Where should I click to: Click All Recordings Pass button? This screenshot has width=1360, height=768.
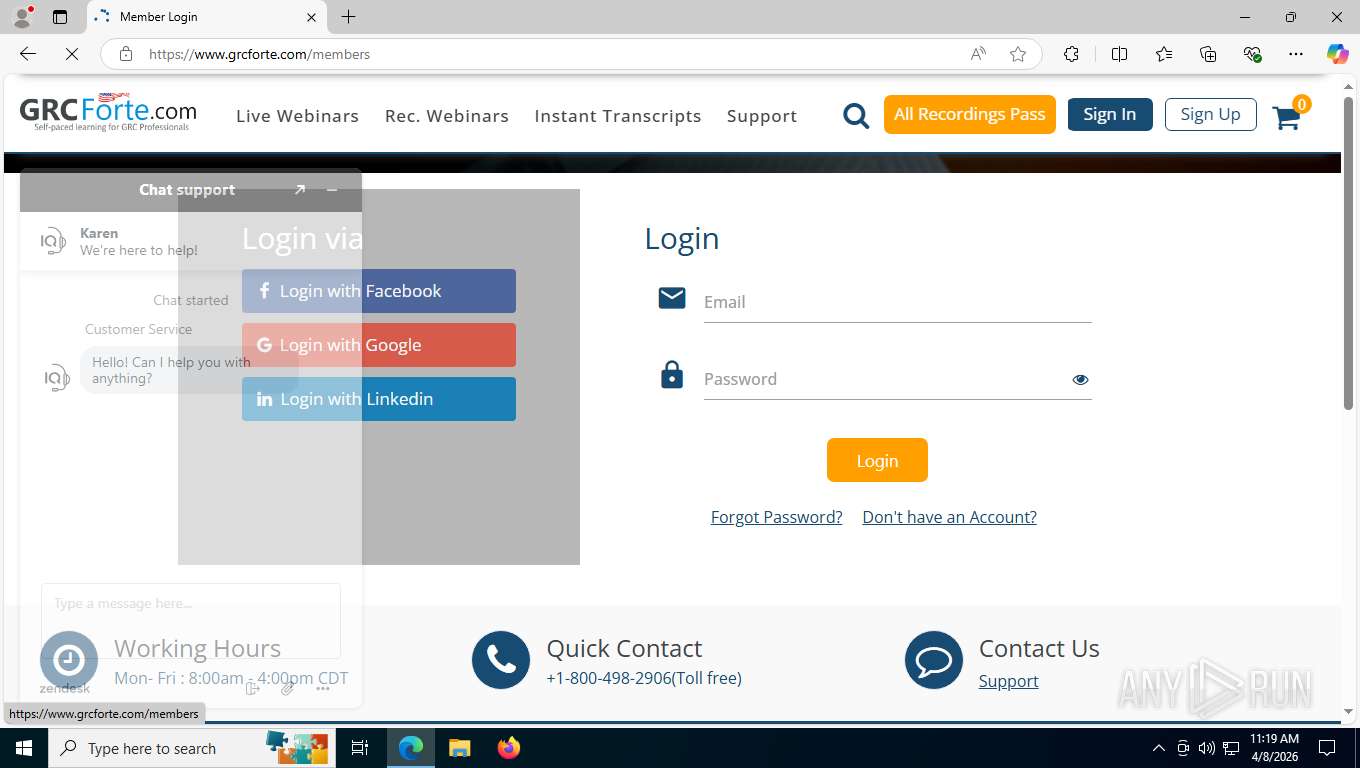pos(970,114)
